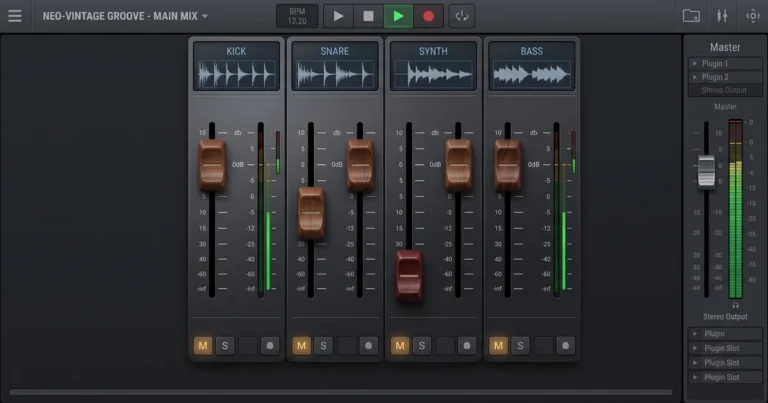
Task: Click the BASS small peak meter
Action: [x=574, y=152]
